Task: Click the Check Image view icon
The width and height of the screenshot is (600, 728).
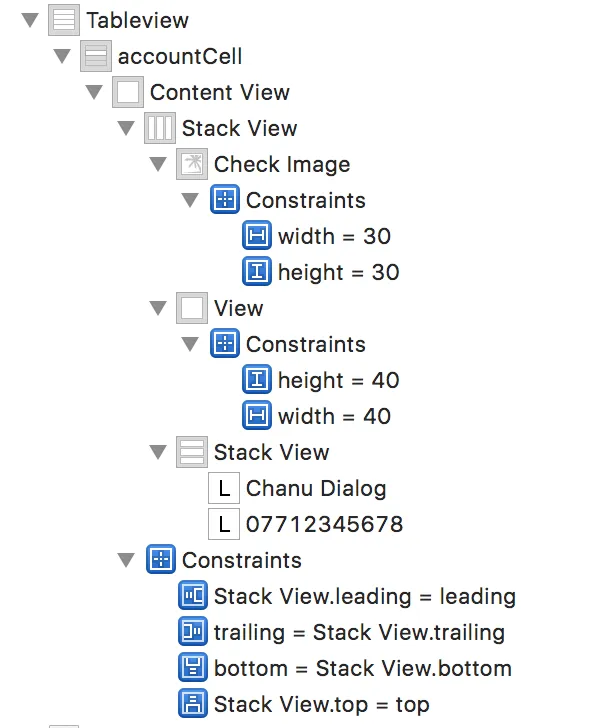Action: pyautogui.click(x=191, y=164)
